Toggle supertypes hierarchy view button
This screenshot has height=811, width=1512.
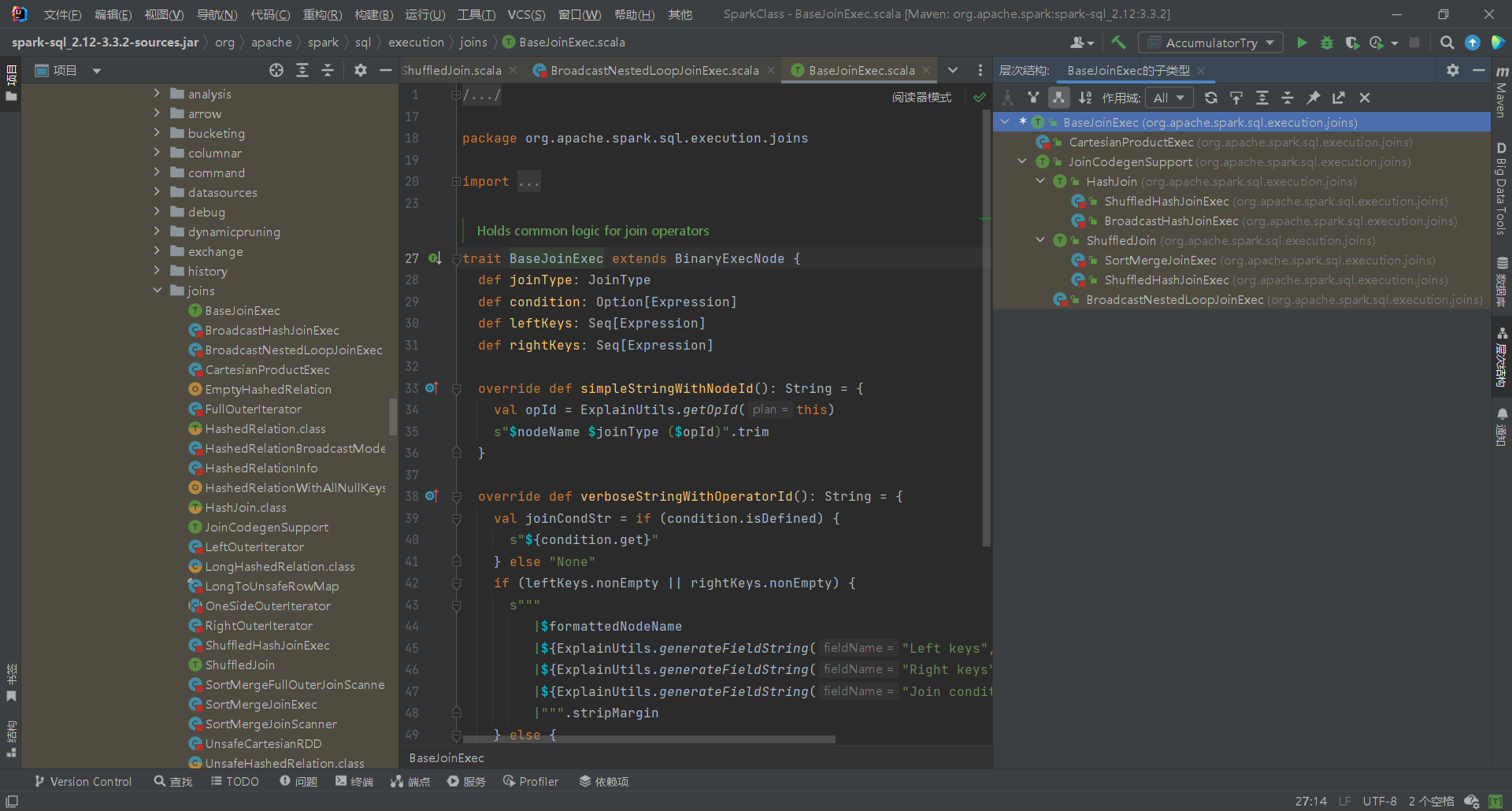pos(1033,98)
